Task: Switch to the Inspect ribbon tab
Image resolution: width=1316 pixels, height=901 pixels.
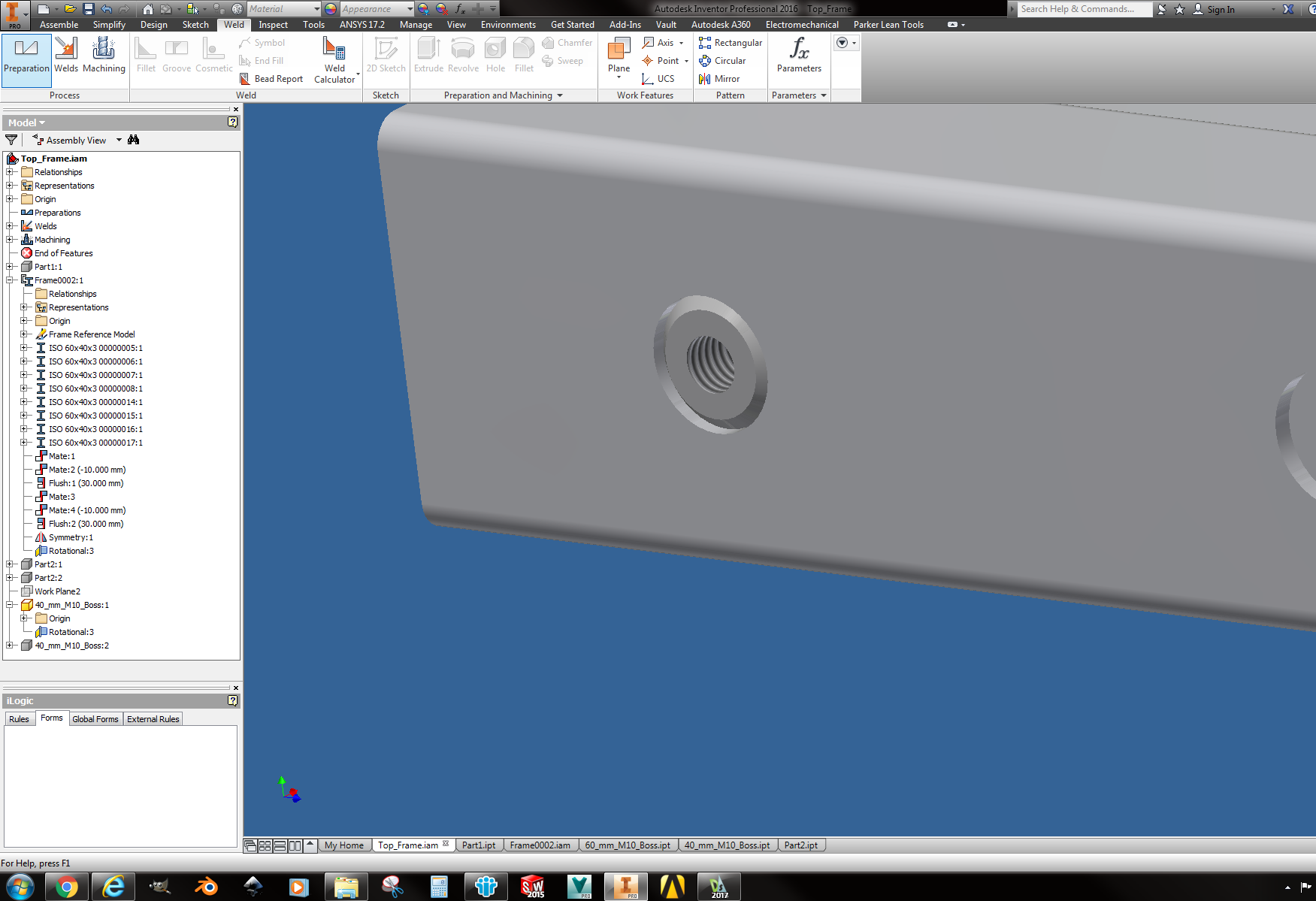Action: tap(273, 24)
